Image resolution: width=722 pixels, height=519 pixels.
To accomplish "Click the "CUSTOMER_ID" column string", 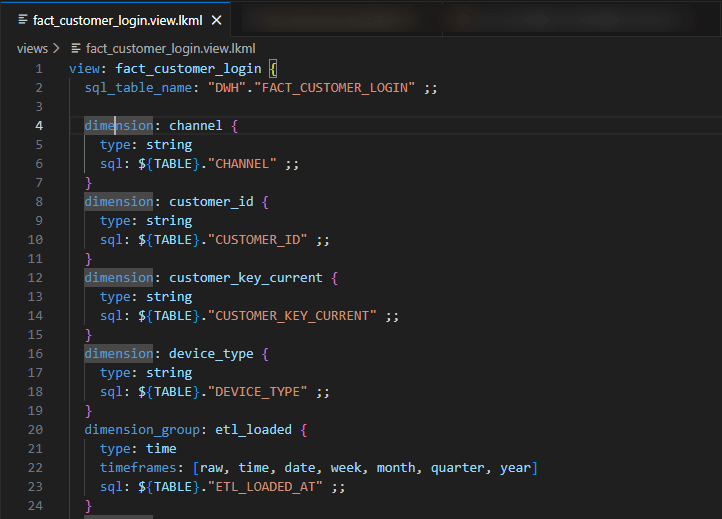I will (257, 240).
